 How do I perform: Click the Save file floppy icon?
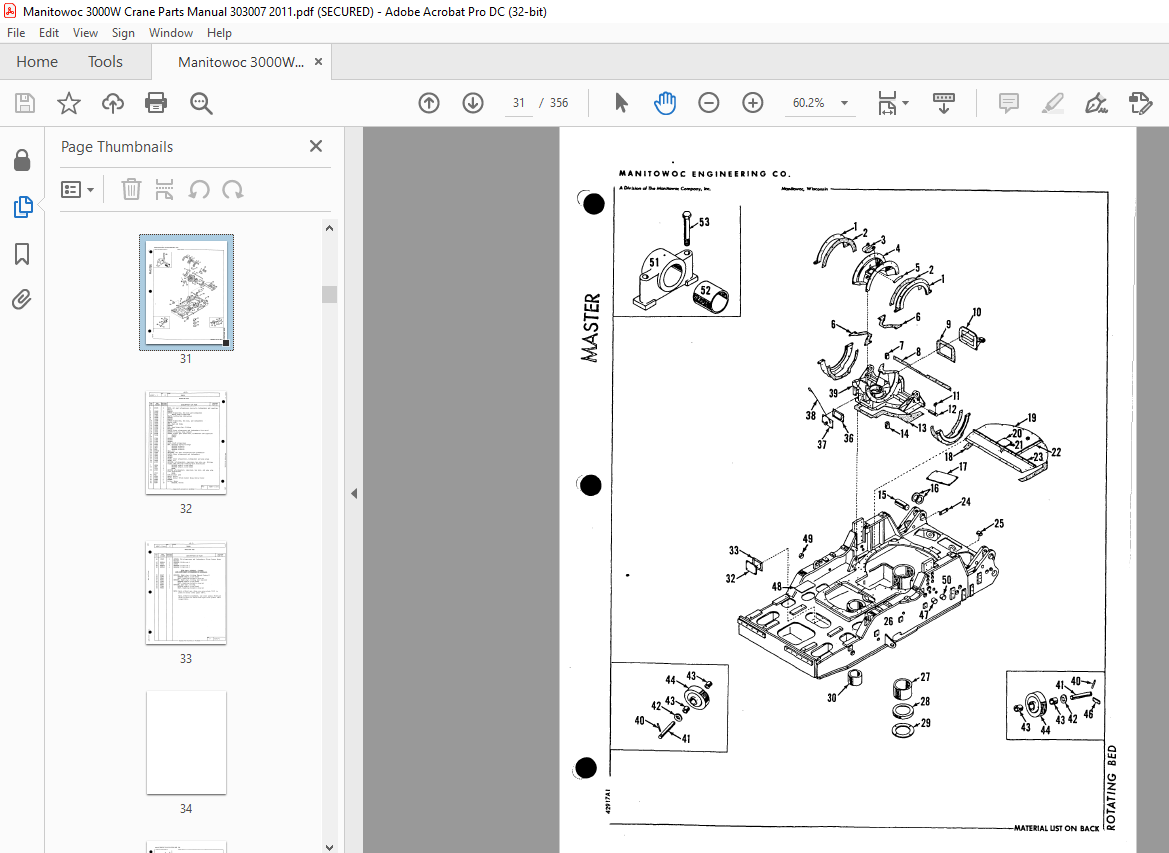tap(25, 103)
